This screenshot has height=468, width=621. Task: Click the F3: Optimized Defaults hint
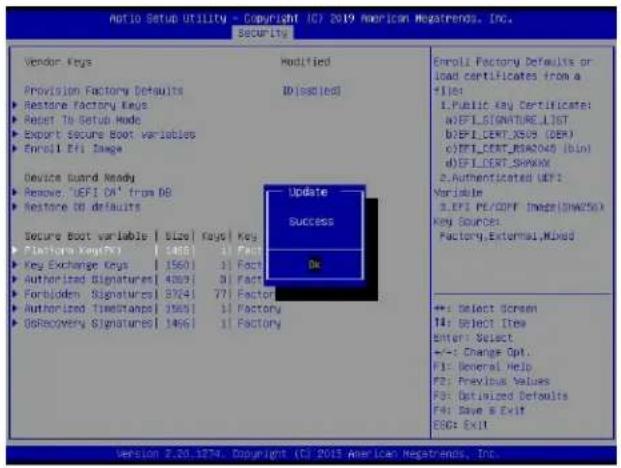501,396
